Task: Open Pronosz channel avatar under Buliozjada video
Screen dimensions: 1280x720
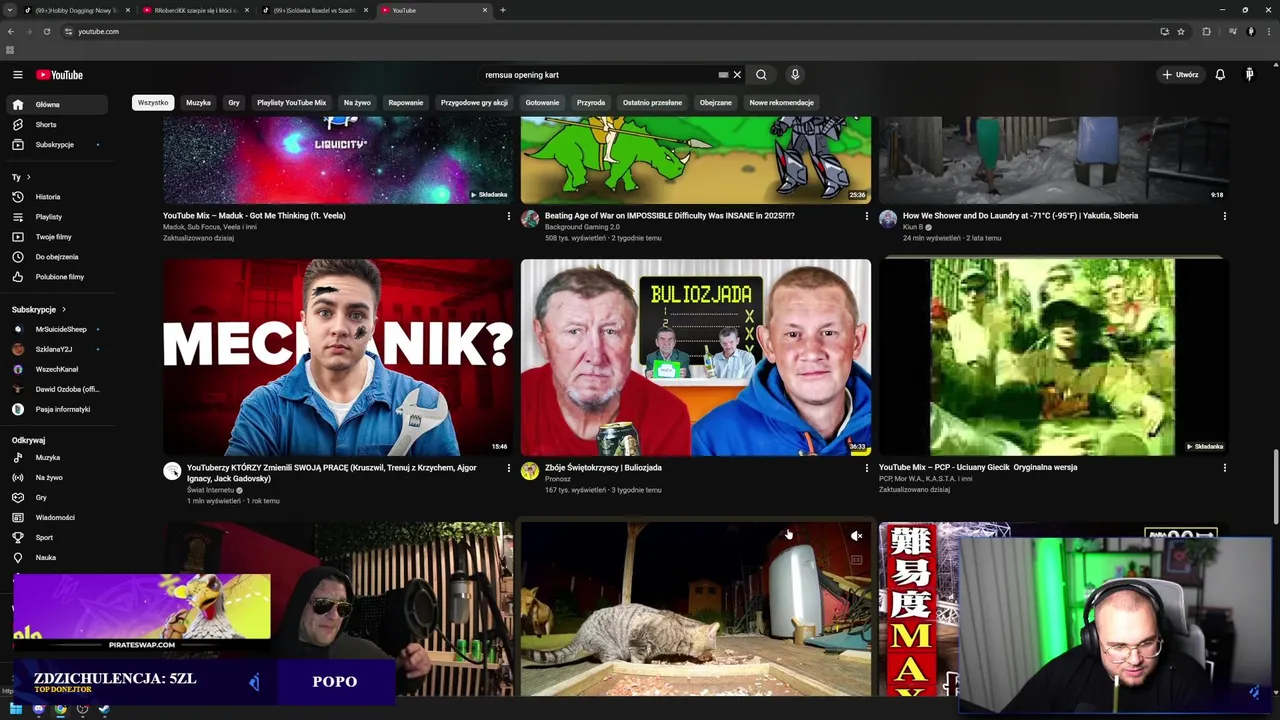Action: pos(530,471)
